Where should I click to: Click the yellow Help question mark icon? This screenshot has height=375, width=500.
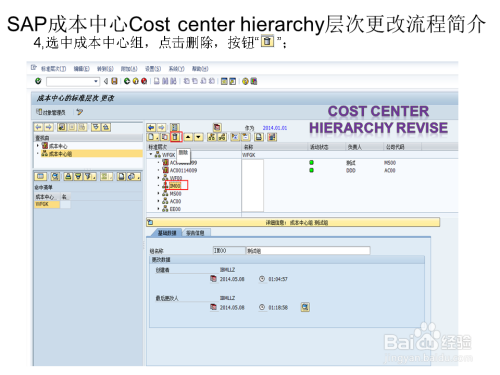click(245, 81)
